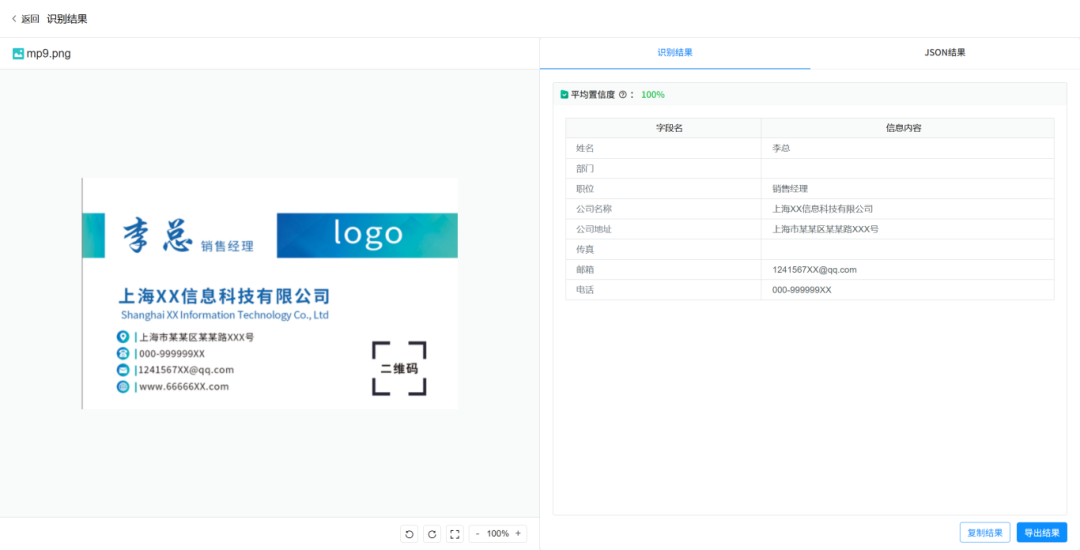Click the 100% zoom level display
Image resolution: width=1080 pixels, height=550 pixels.
click(x=498, y=534)
